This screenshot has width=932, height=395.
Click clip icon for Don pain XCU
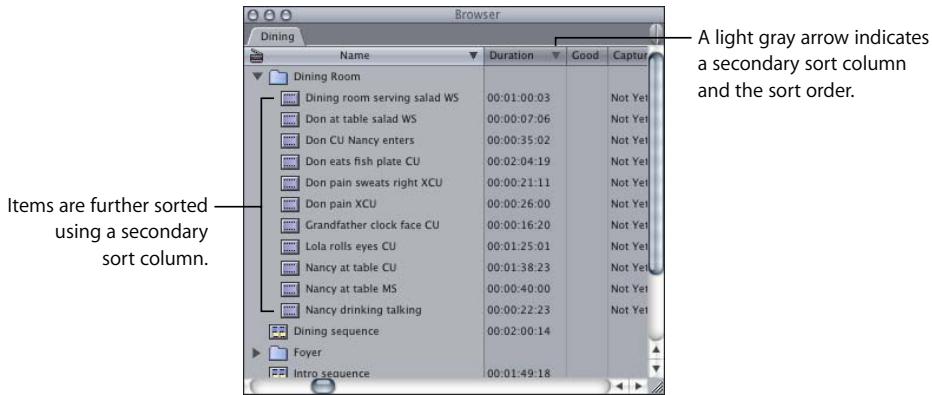290,204
